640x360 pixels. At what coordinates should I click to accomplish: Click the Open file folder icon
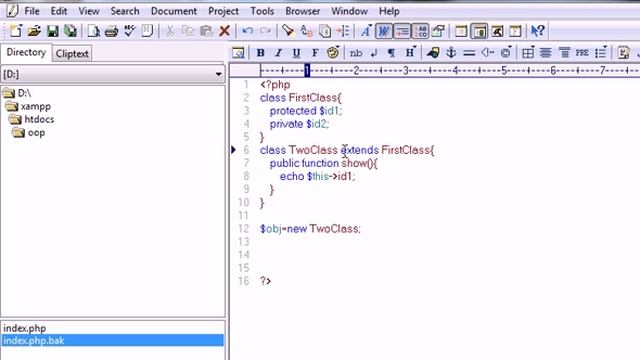click(x=34, y=31)
